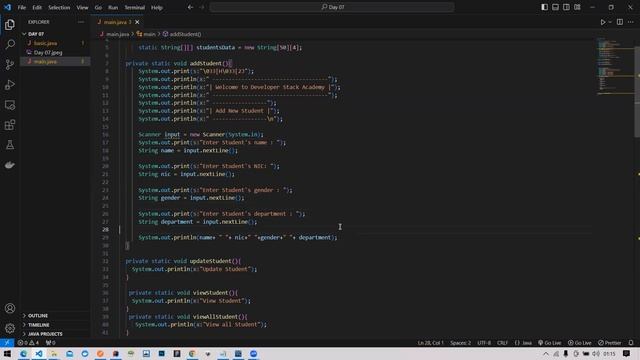Screen dimensions: 640x360
Task: Open the Go menu
Action: pyautogui.click(x=98, y=7)
